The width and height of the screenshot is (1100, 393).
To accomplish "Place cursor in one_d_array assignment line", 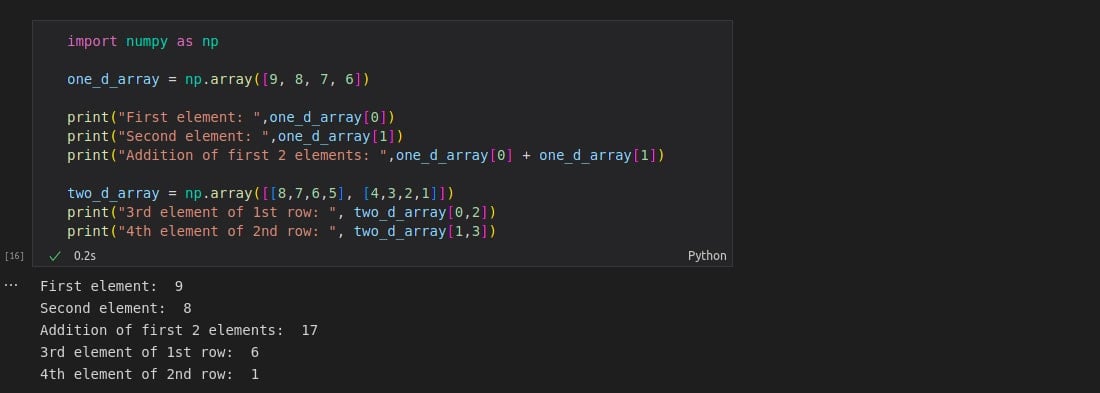I will point(218,79).
